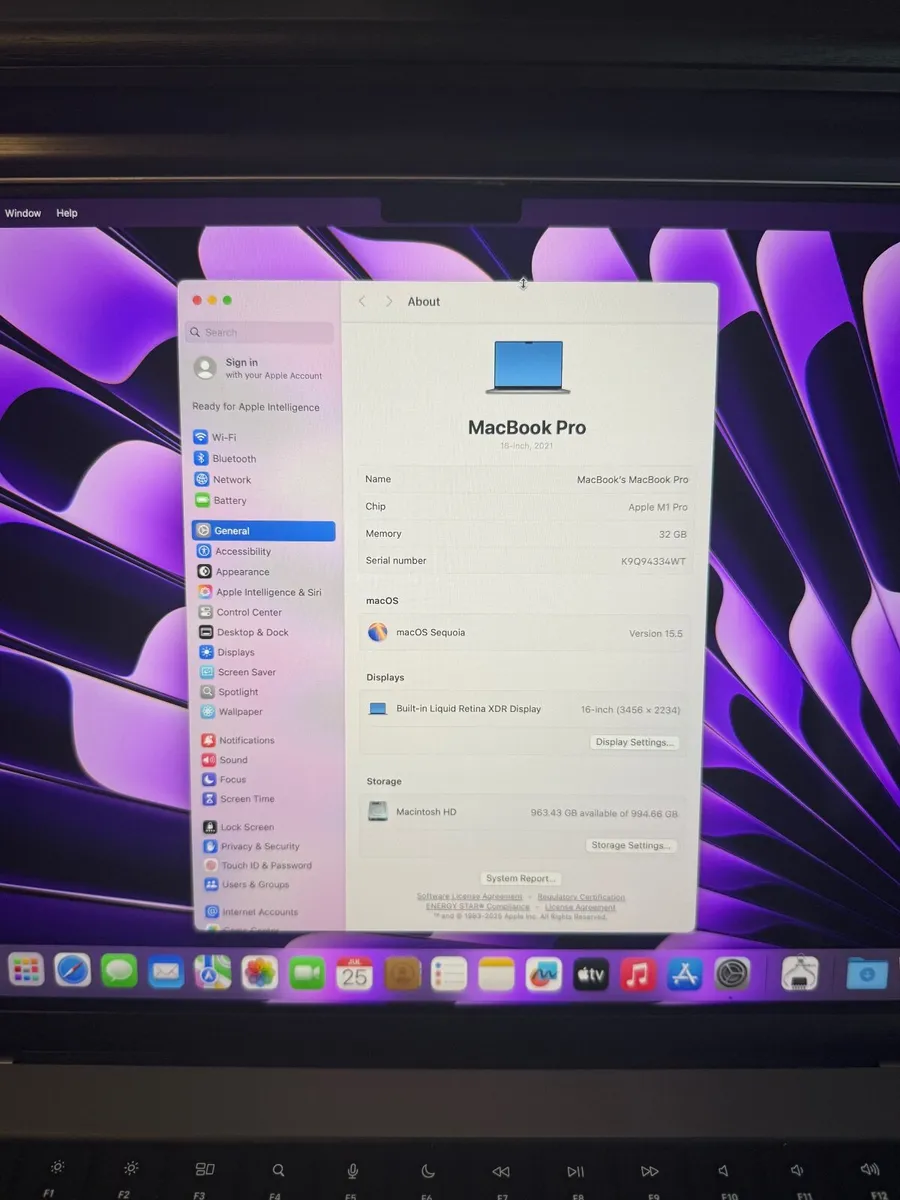Image resolution: width=900 pixels, height=1200 pixels.
Task: Open FaceTime from the Dock
Action: (x=307, y=972)
